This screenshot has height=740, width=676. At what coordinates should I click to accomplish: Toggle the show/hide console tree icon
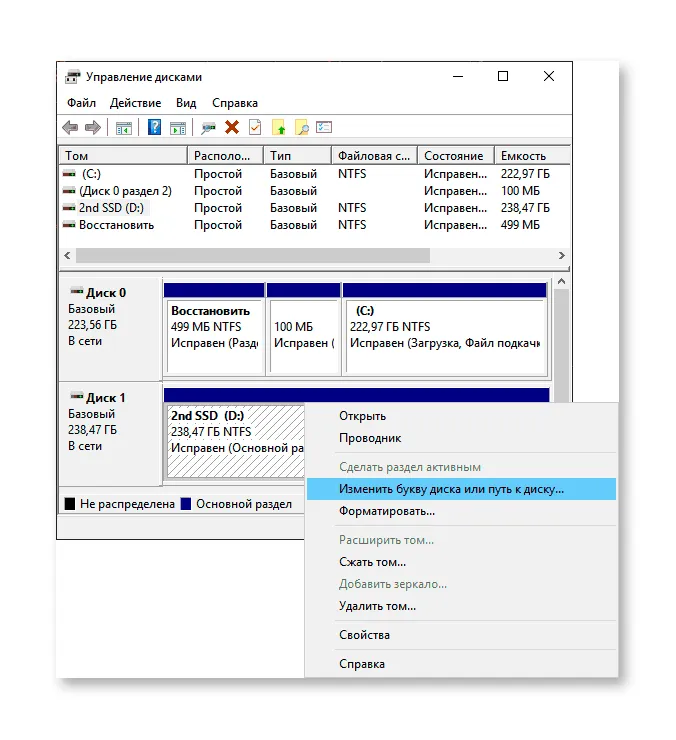point(124,128)
